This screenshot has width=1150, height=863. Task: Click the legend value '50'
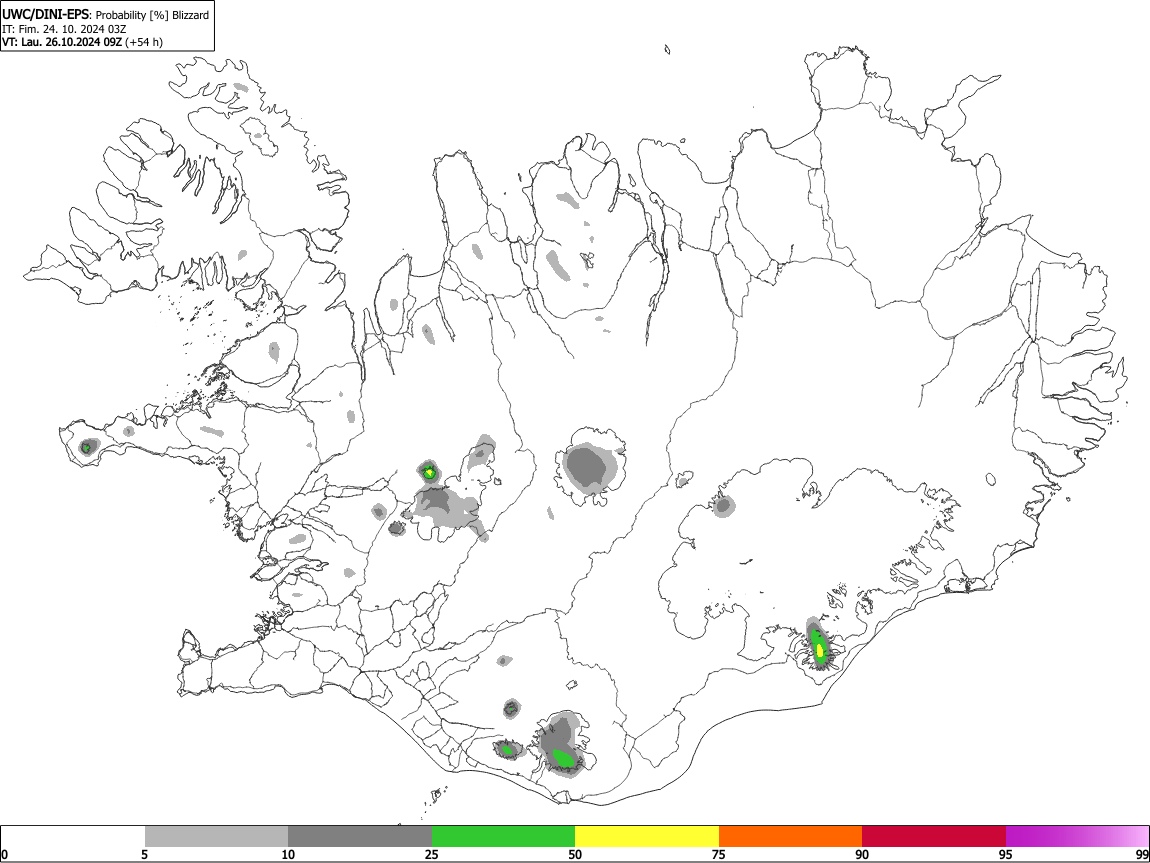click(x=575, y=854)
